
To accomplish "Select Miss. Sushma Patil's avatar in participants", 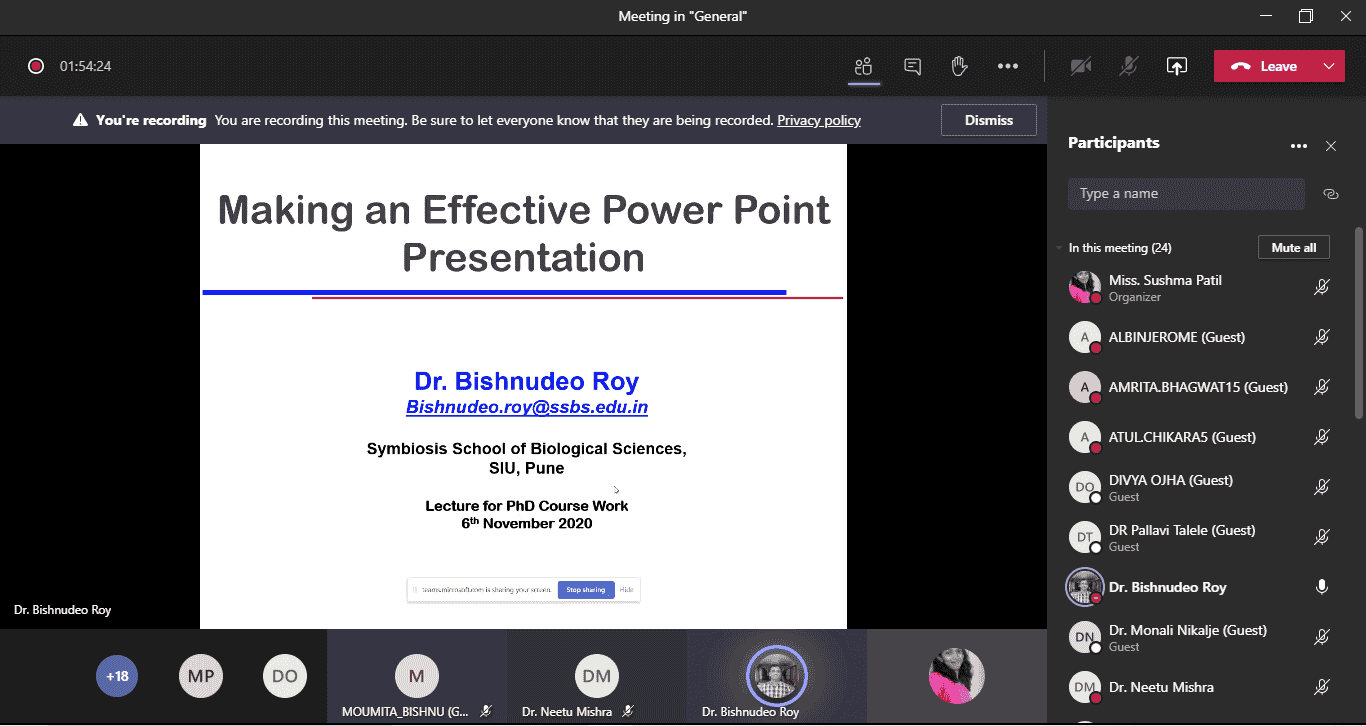I will point(1085,288).
